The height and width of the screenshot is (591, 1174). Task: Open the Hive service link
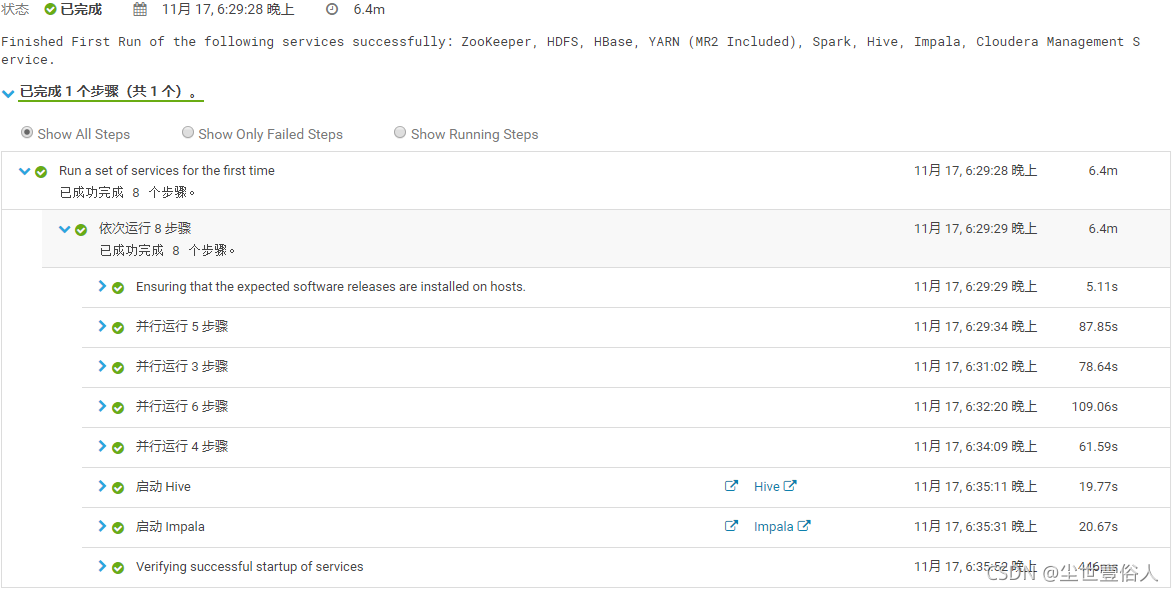coord(775,486)
